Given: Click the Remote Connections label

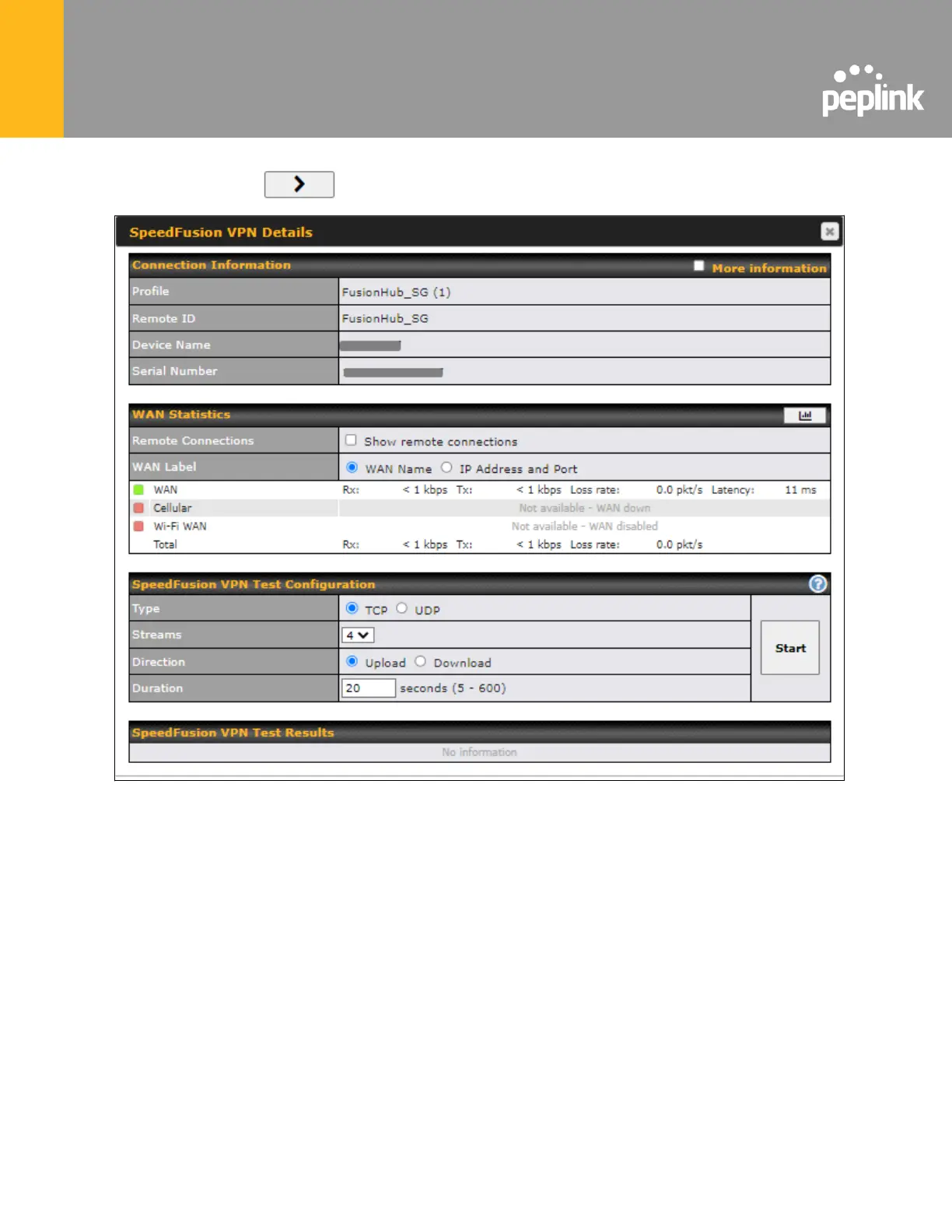Looking at the screenshot, I should click(193, 441).
